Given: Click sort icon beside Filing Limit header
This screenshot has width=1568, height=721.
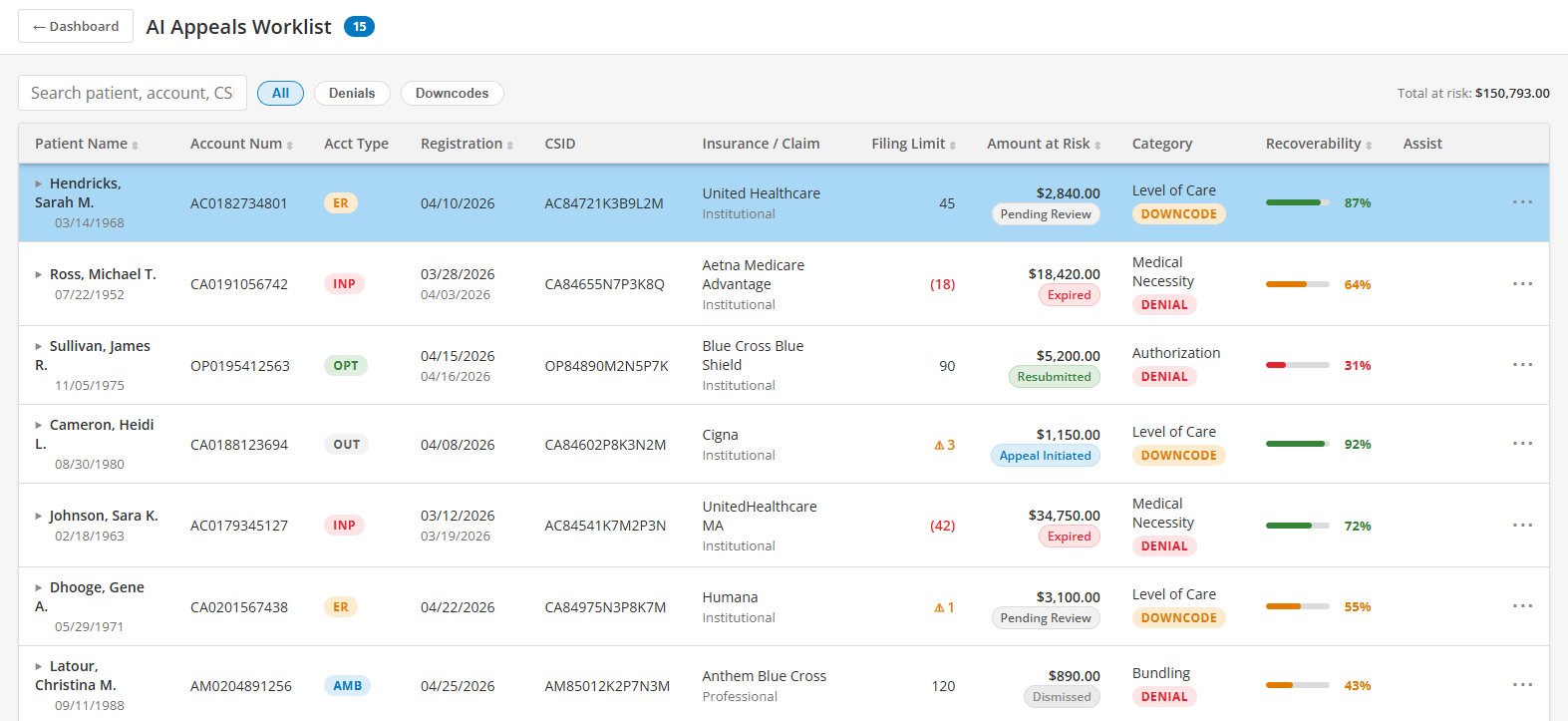Looking at the screenshot, I should (x=953, y=146).
